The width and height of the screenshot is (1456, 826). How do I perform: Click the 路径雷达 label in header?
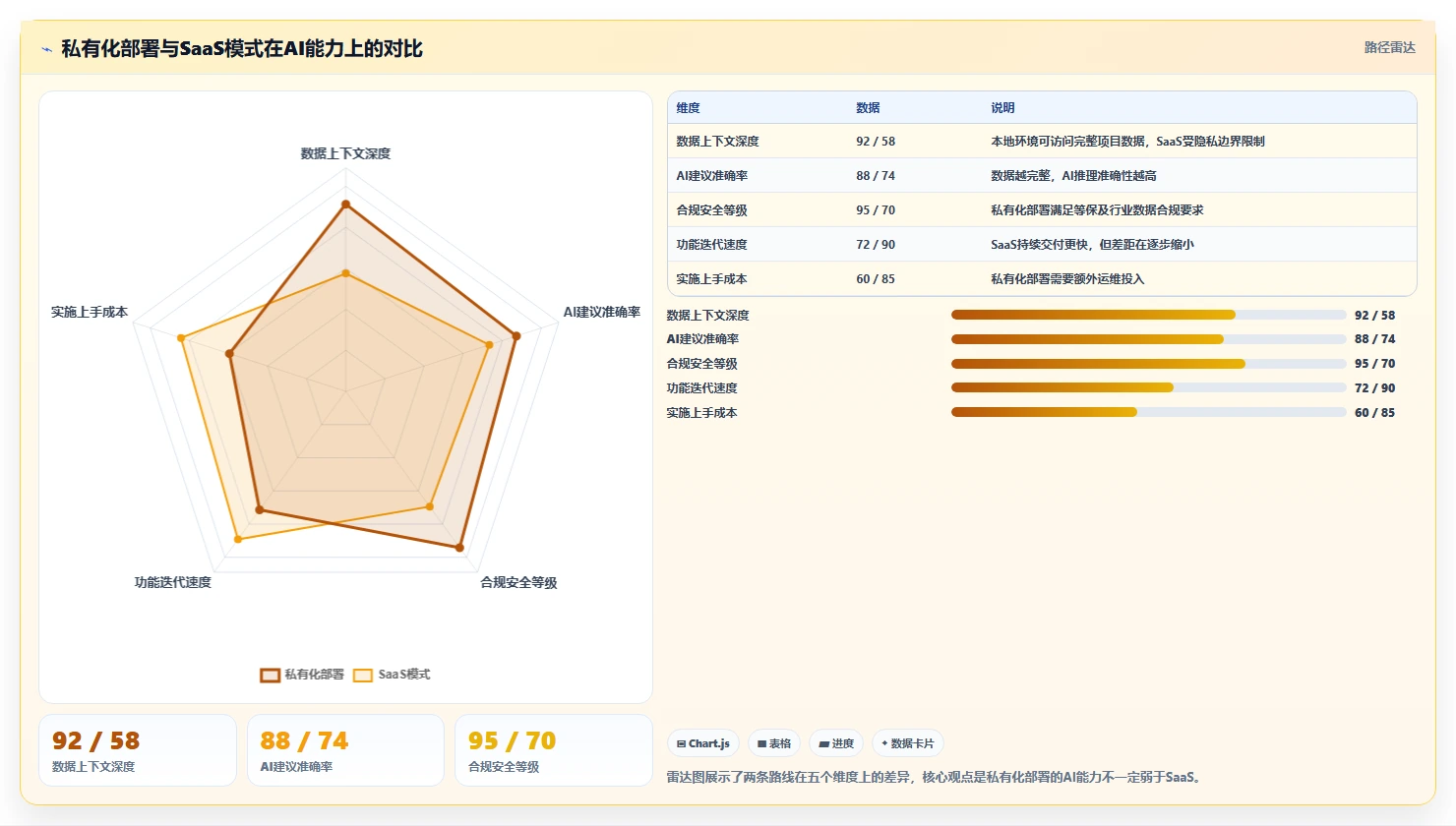click(1389, 47)
